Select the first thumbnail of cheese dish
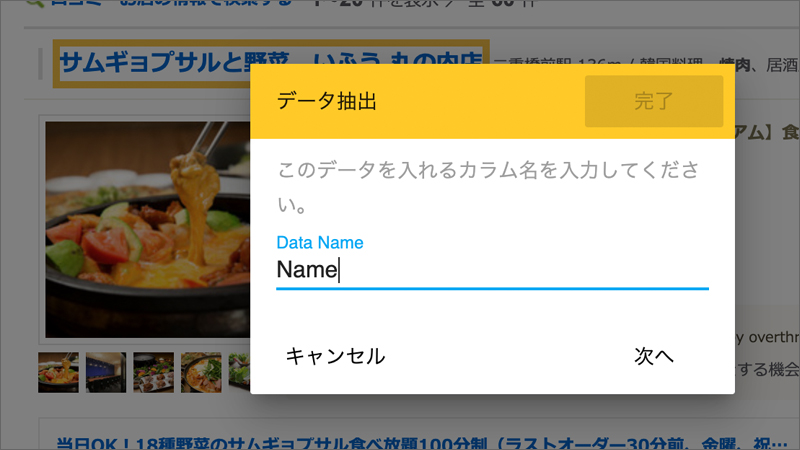The image size is (800, 450). coord(58,372)
